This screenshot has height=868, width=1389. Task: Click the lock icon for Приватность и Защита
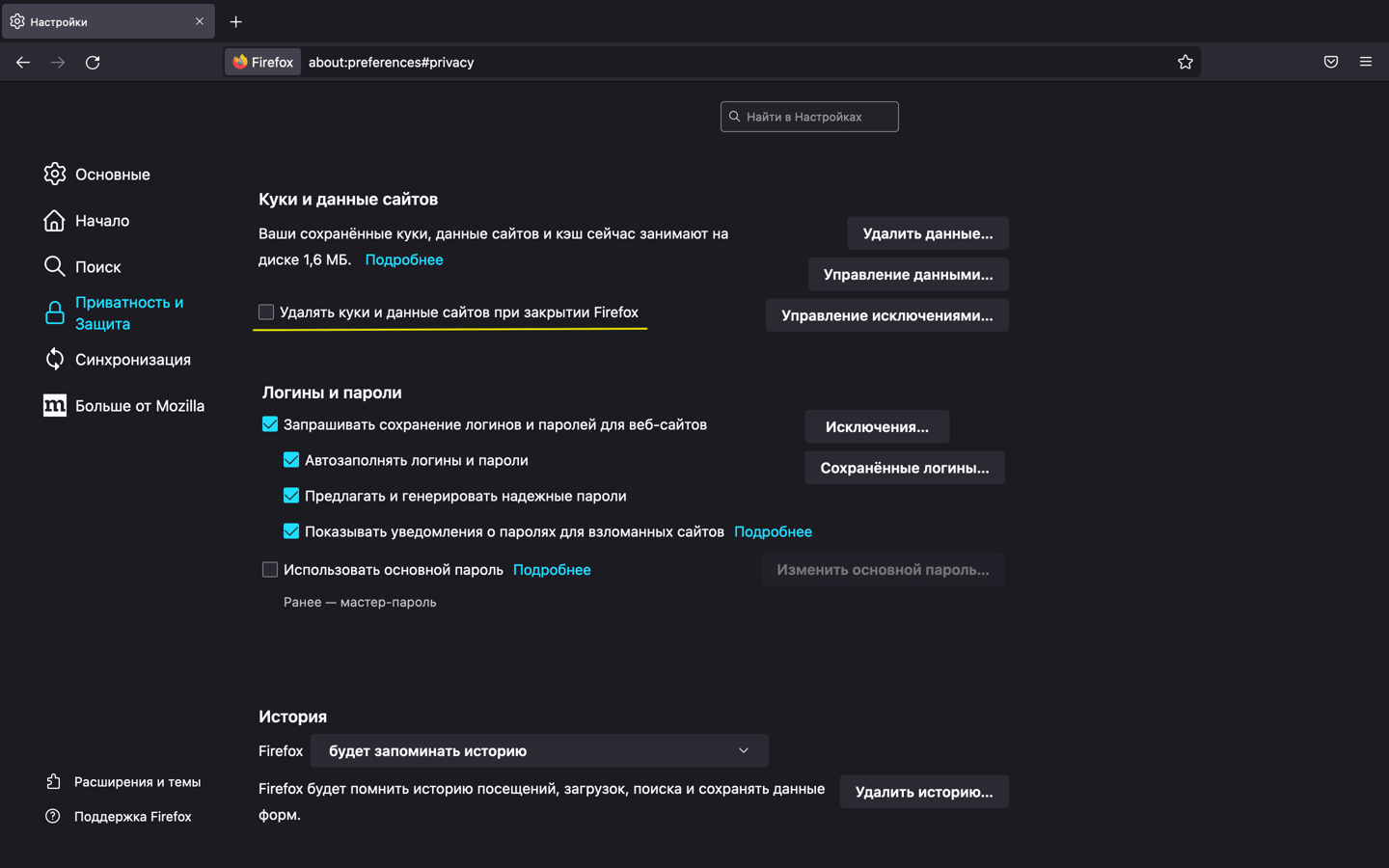coord(55,312)
